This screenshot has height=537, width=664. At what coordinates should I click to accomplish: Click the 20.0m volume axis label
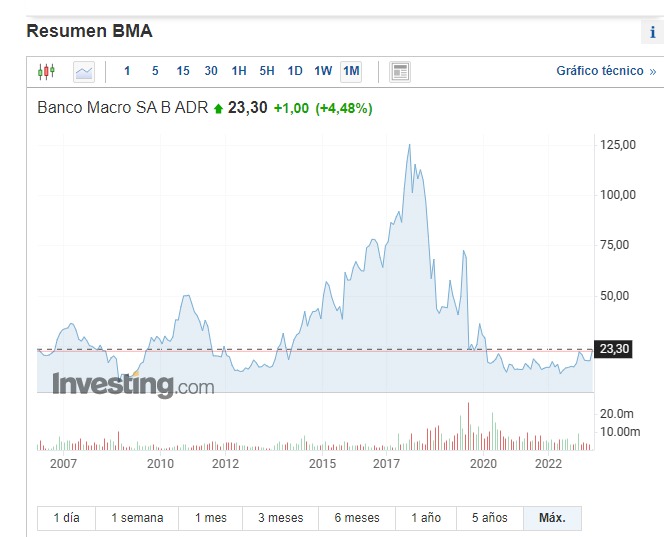pyautogui.click(x=617, y=414)
